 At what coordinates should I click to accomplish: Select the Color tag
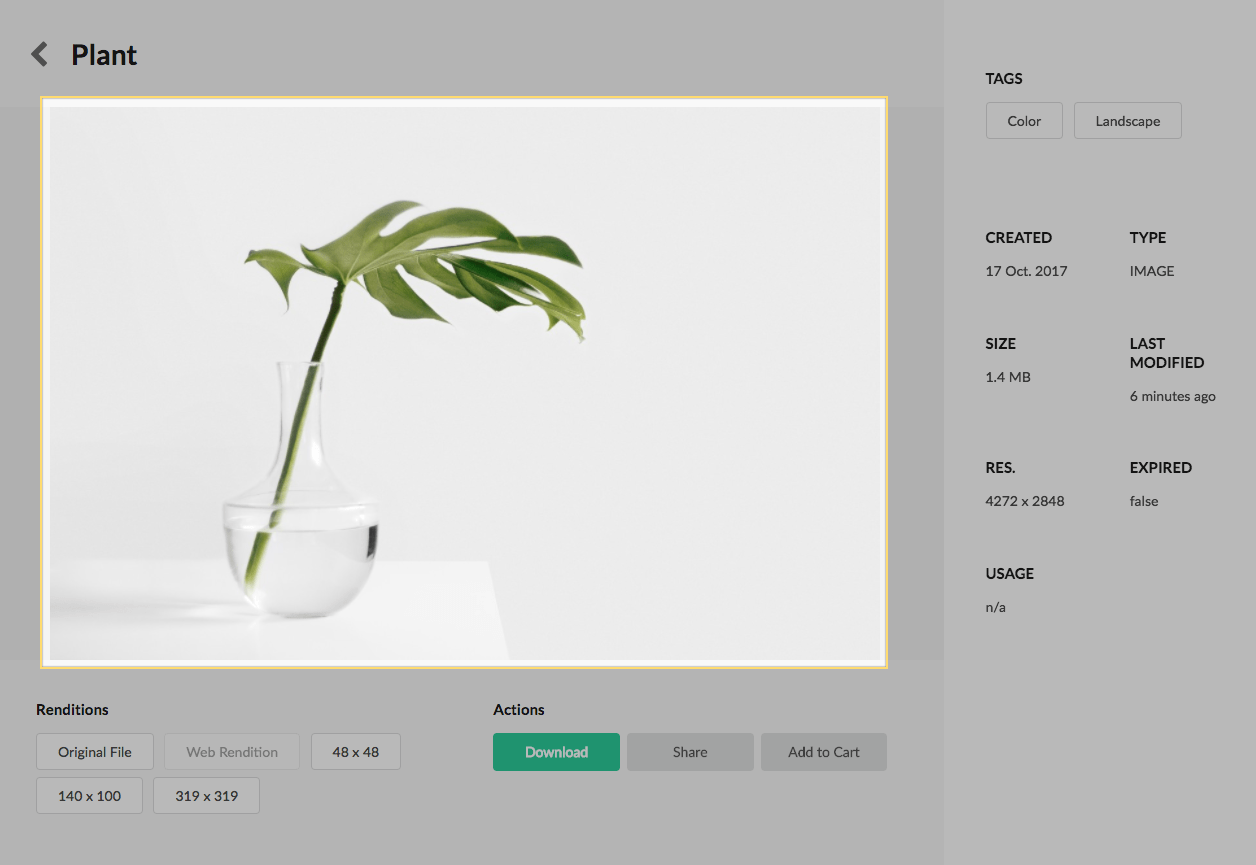(1024, 121)
